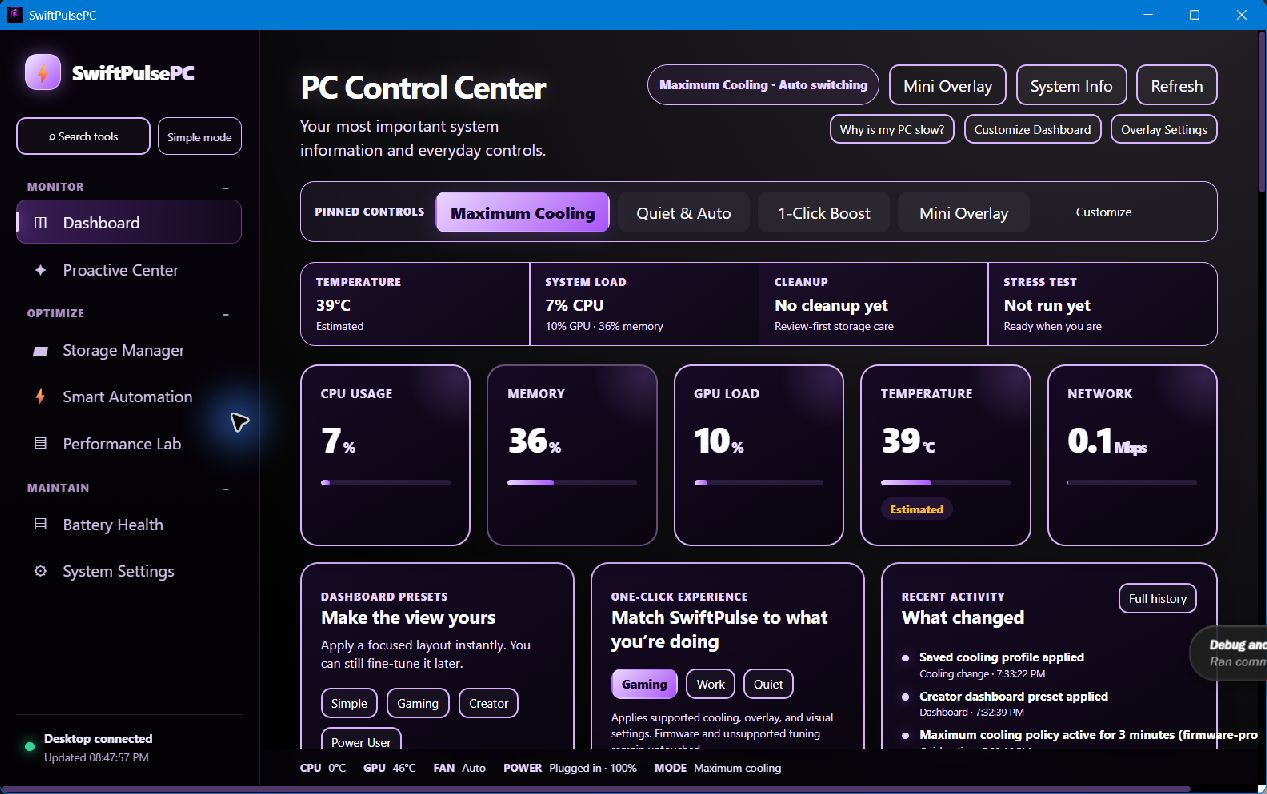
Task: Click the vertical scrollbar on right edge
Action: 1260,112
